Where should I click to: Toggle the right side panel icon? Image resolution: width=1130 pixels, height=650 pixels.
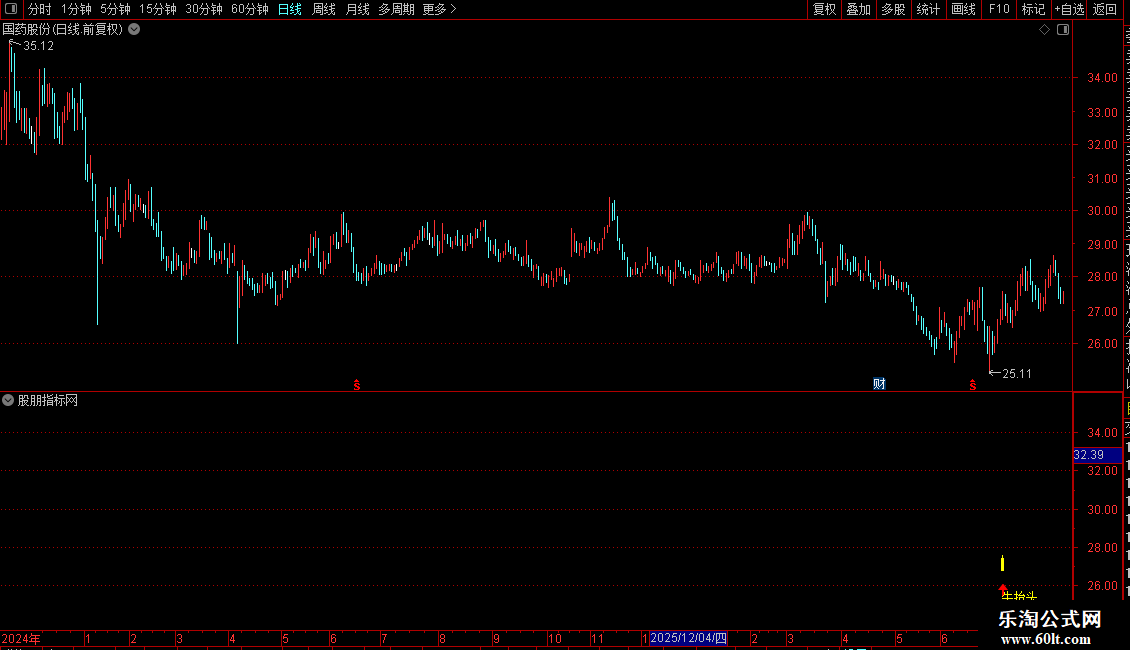point(1063,30)
